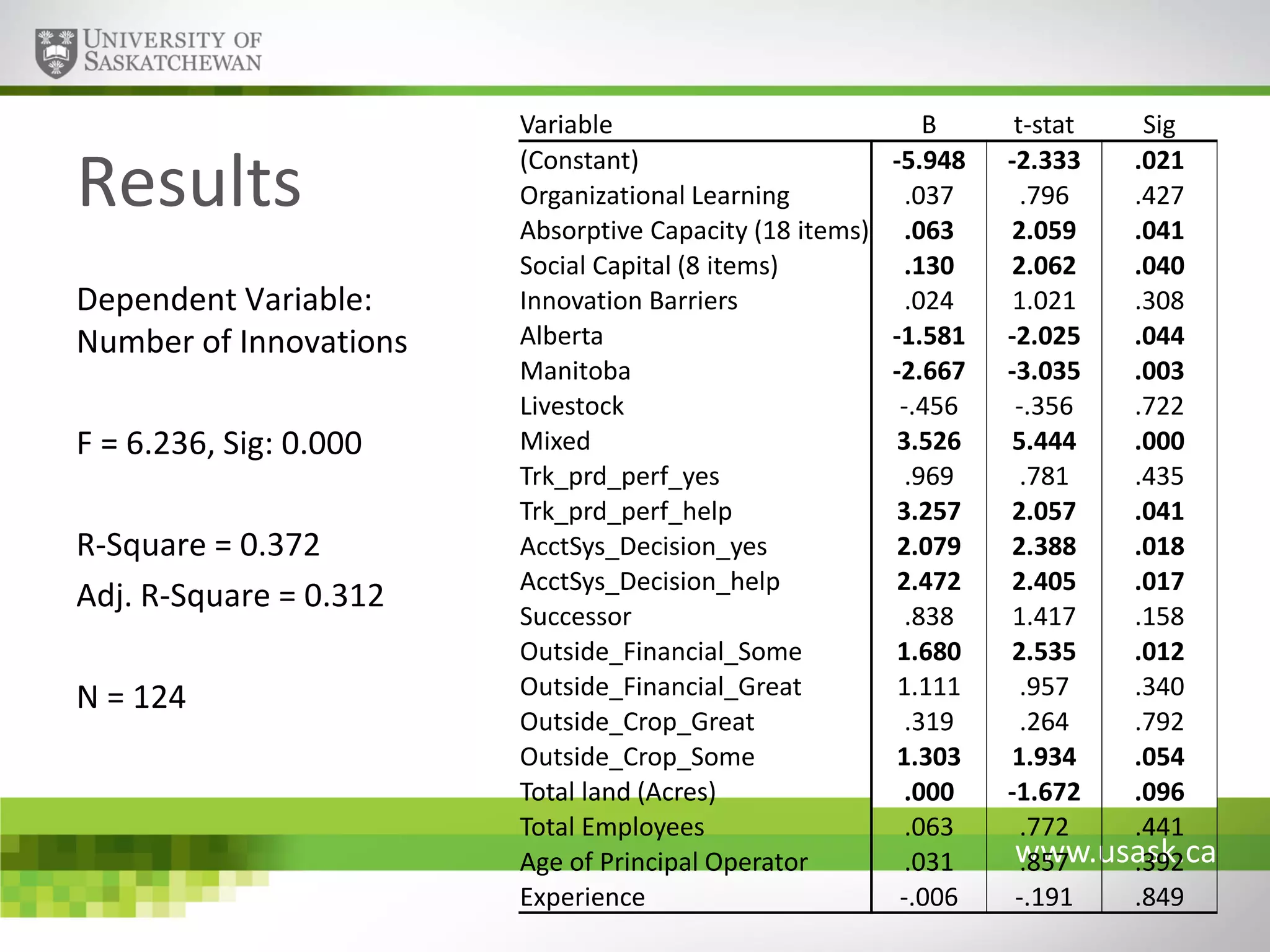
Task: Click the 'Sig' column header
Action: [x=1159, y=125]
